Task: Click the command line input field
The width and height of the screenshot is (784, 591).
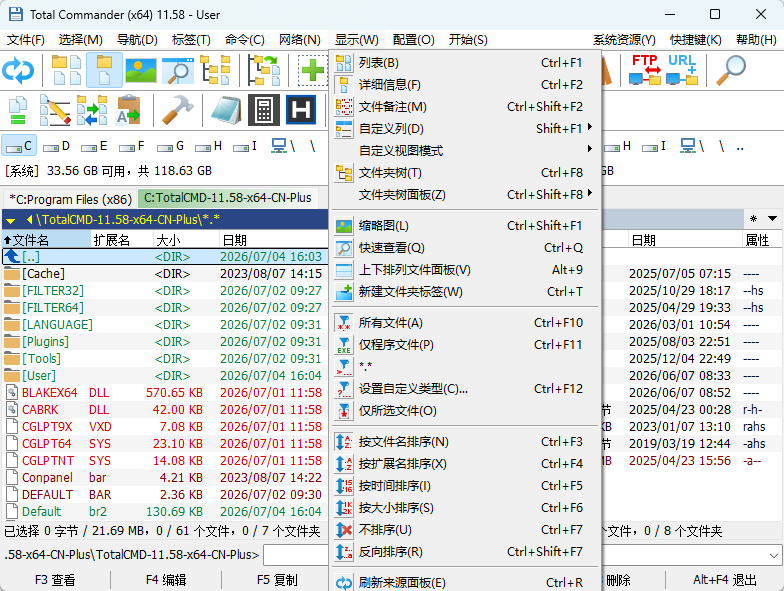Action: [x=296, y=555]
